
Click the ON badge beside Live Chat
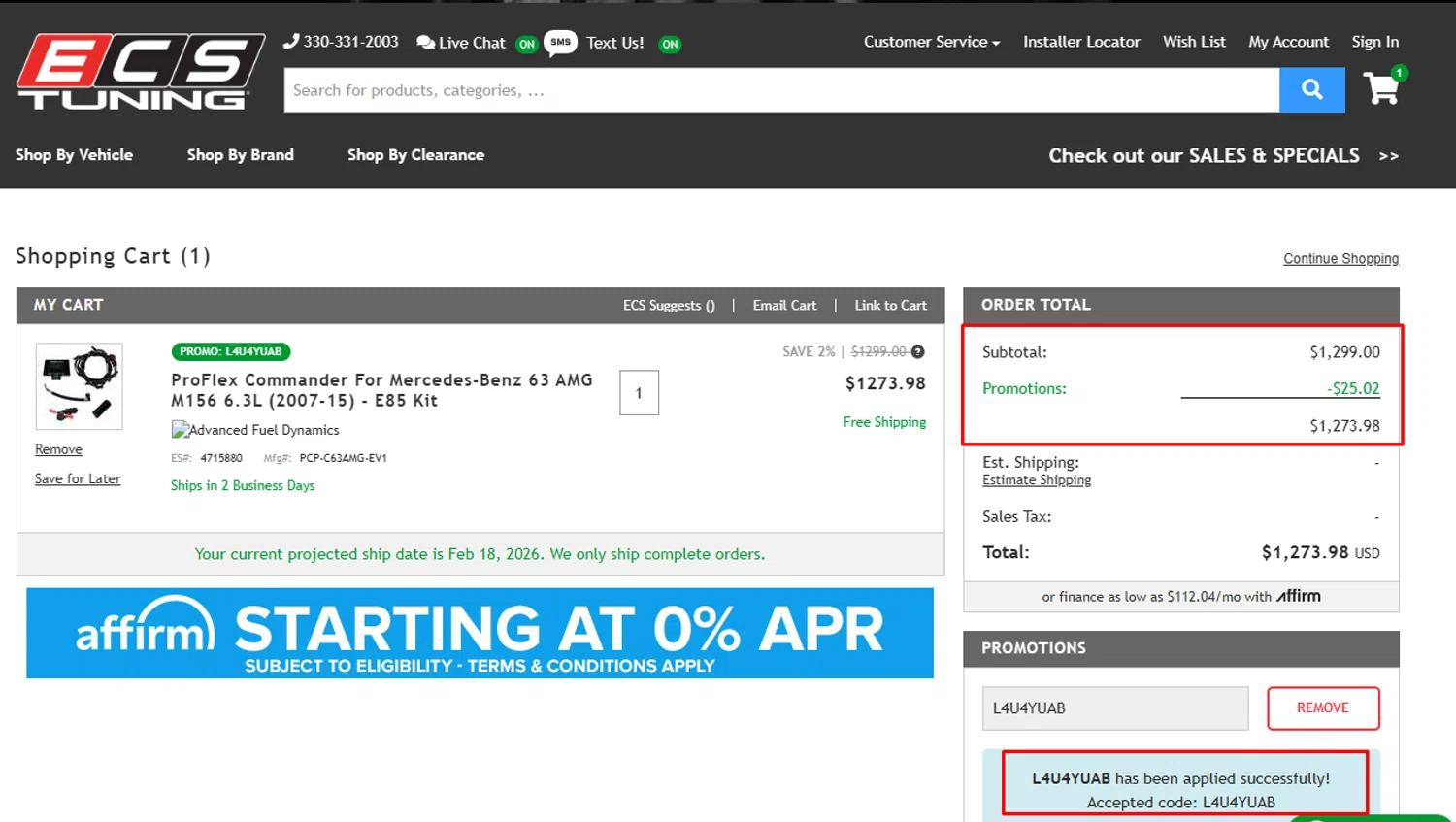527,44
